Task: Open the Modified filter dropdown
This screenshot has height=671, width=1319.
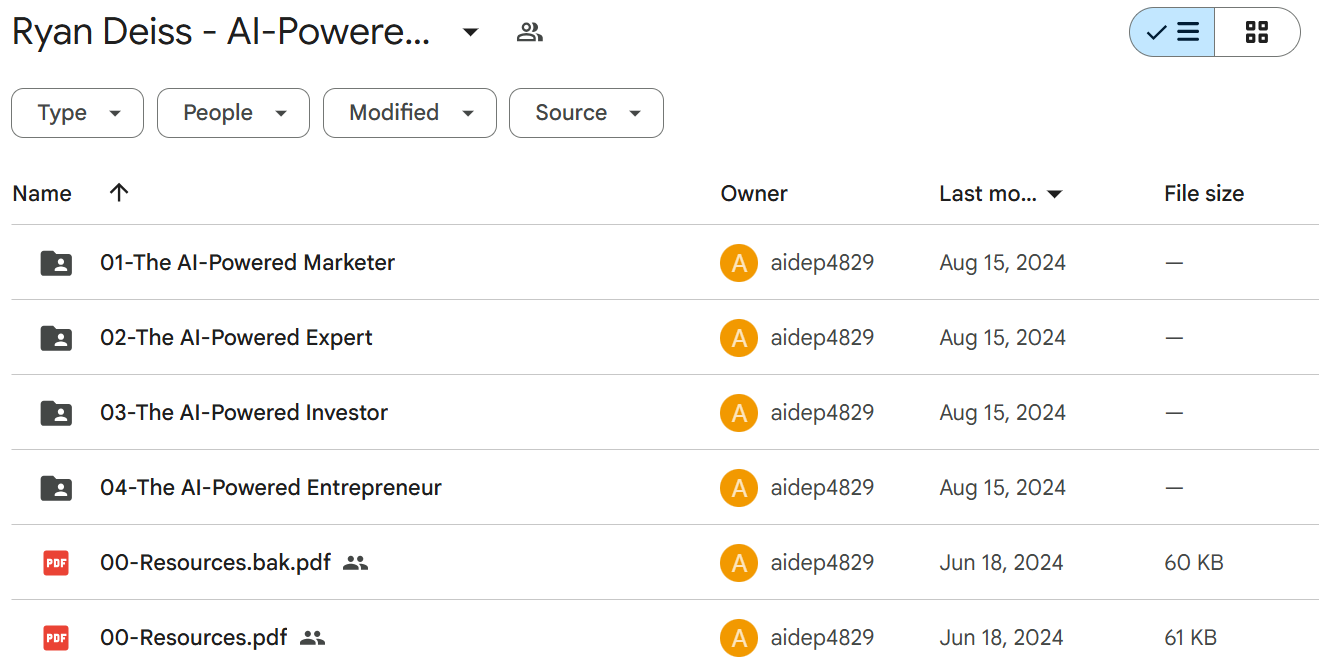Action: click(410, 113)
